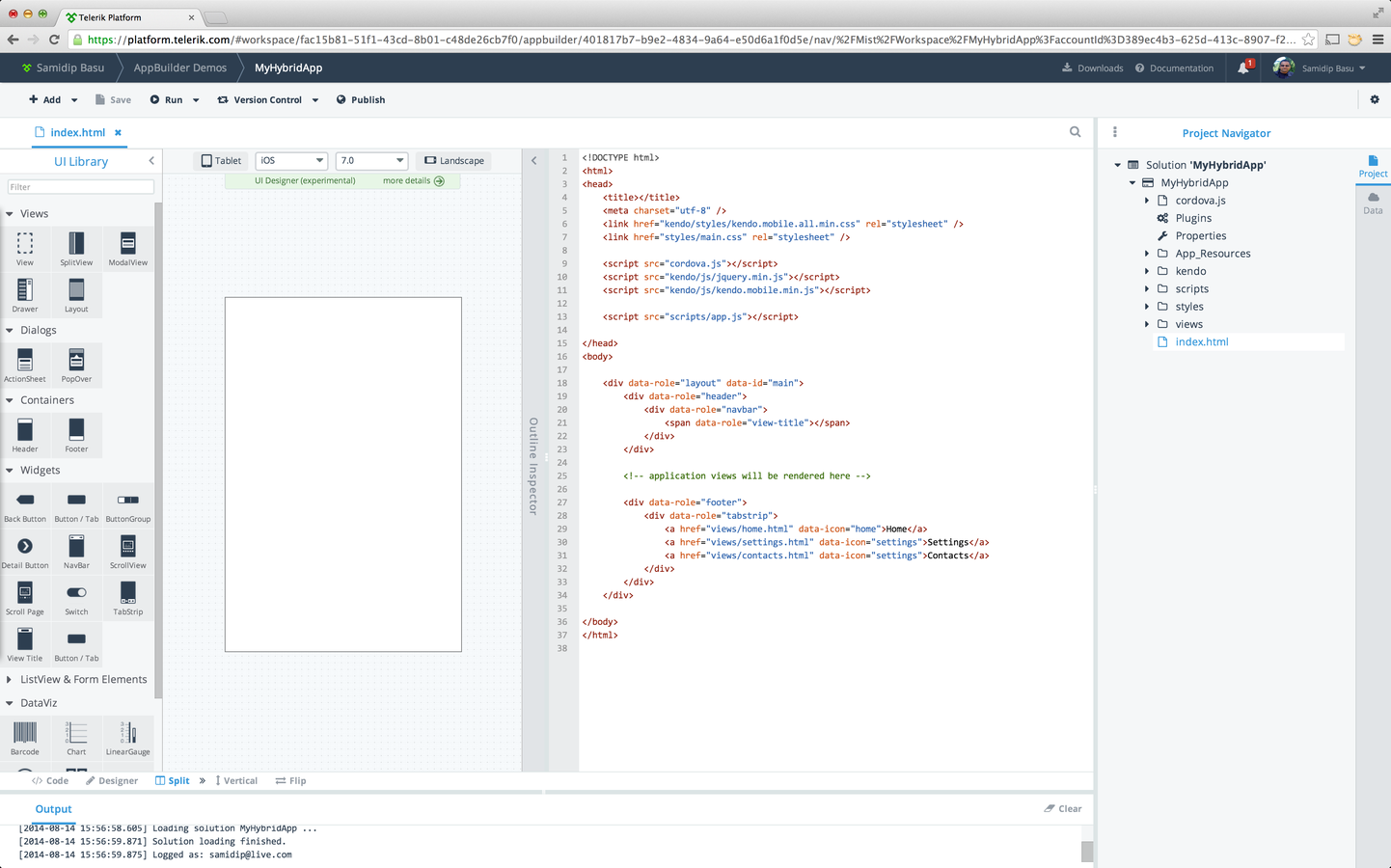Pick the TabStrip widget icon
This screenshot has height=868, width=1391.
tap(128, 592)
